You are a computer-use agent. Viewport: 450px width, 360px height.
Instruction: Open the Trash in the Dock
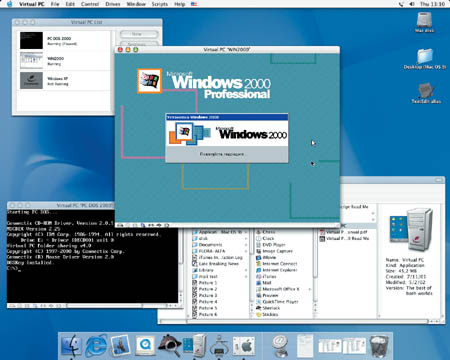[379, 346]
